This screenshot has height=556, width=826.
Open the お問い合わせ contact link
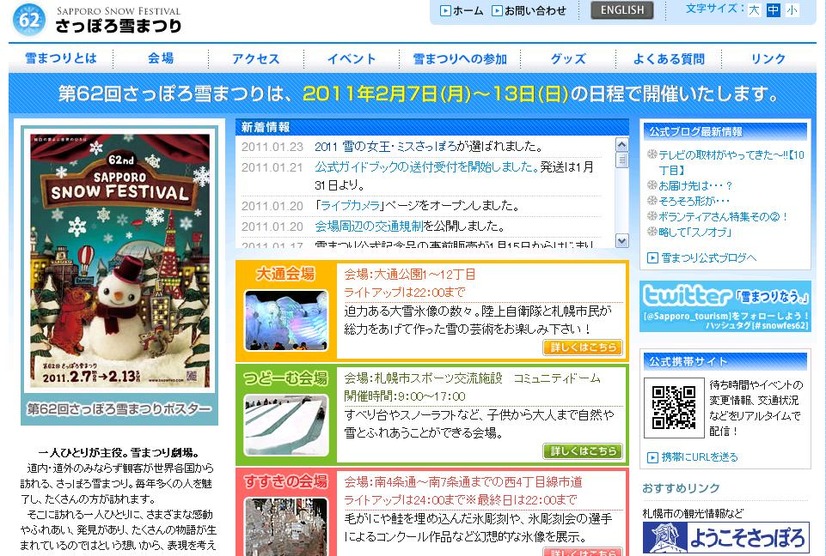(535, 11)
